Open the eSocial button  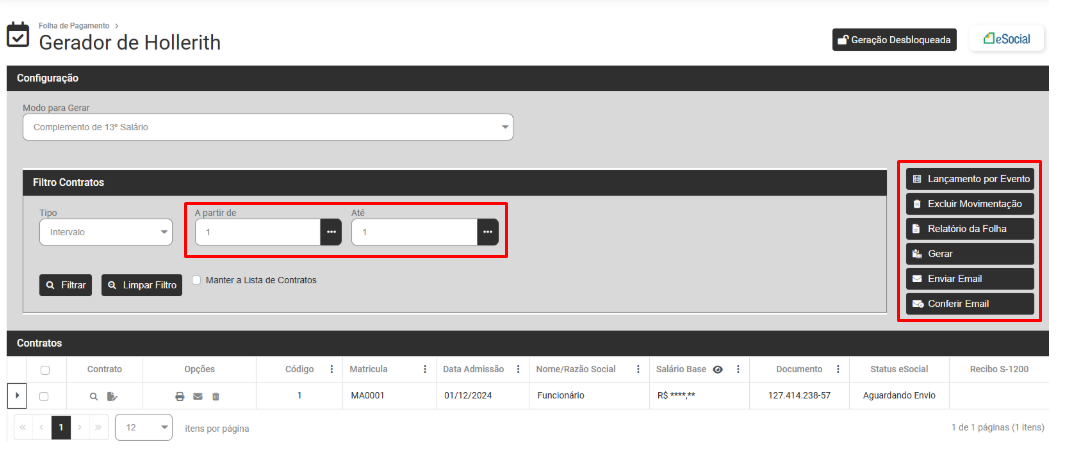pos(1007,39)
